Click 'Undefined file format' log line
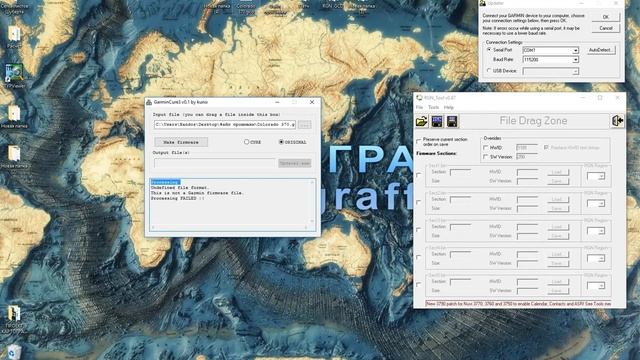 180,188
